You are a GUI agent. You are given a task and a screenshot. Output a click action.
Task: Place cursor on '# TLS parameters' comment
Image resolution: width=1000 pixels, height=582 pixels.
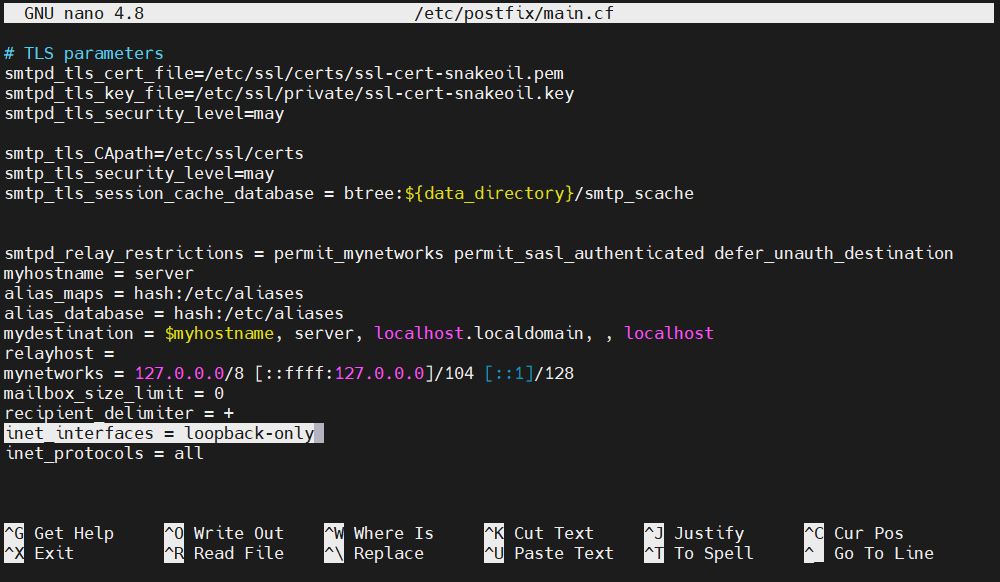(84, 53)
